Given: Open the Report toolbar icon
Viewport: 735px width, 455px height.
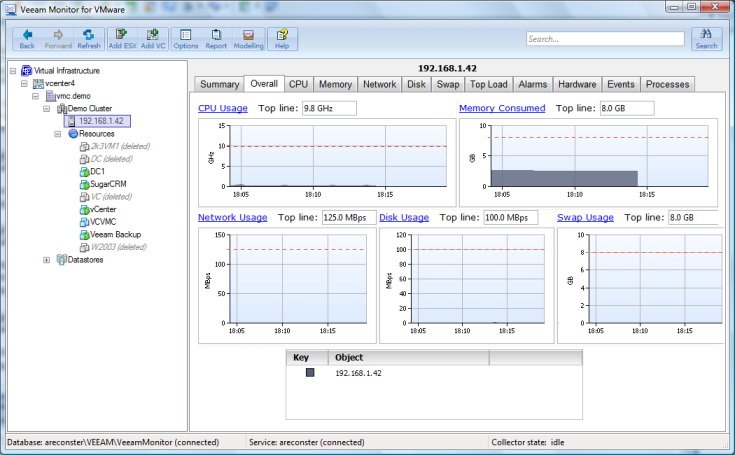Looking at the screenshot, I should pos(215,38).
